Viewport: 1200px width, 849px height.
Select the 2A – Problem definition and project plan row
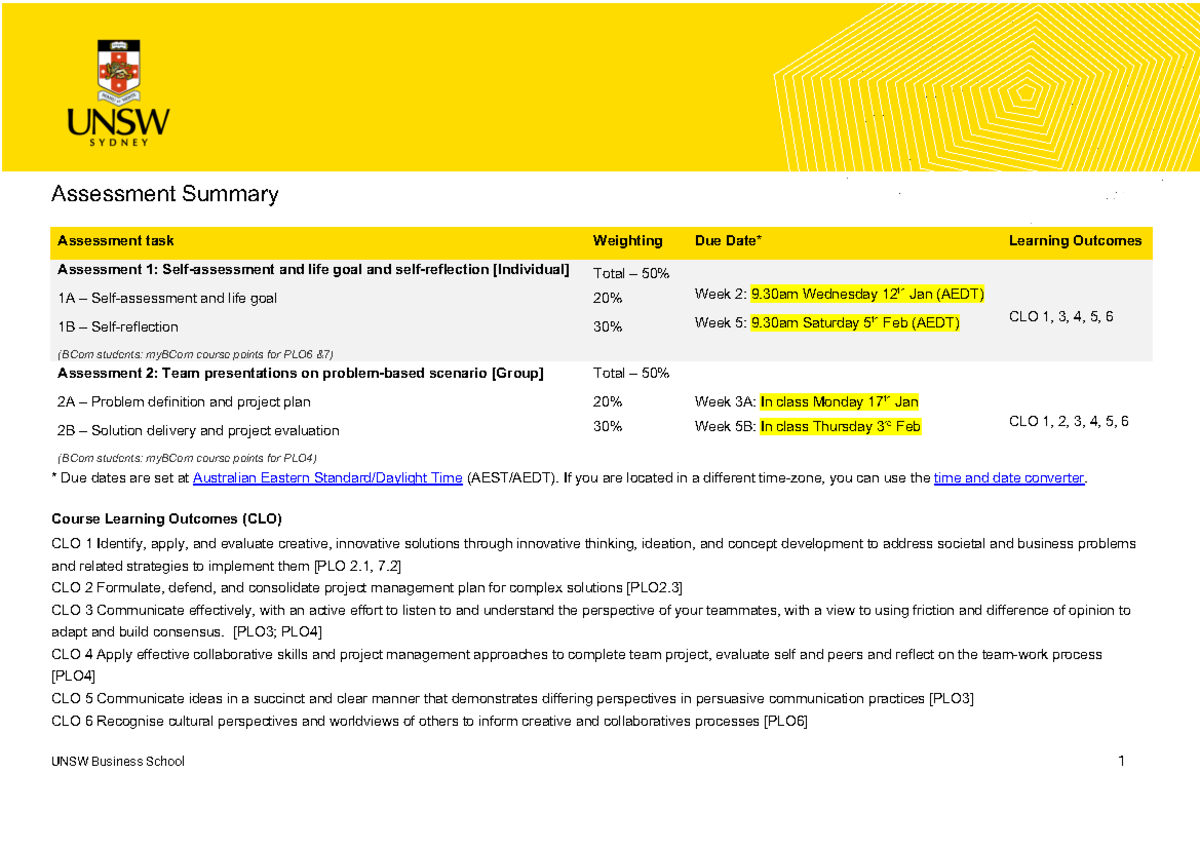[184, 402]
